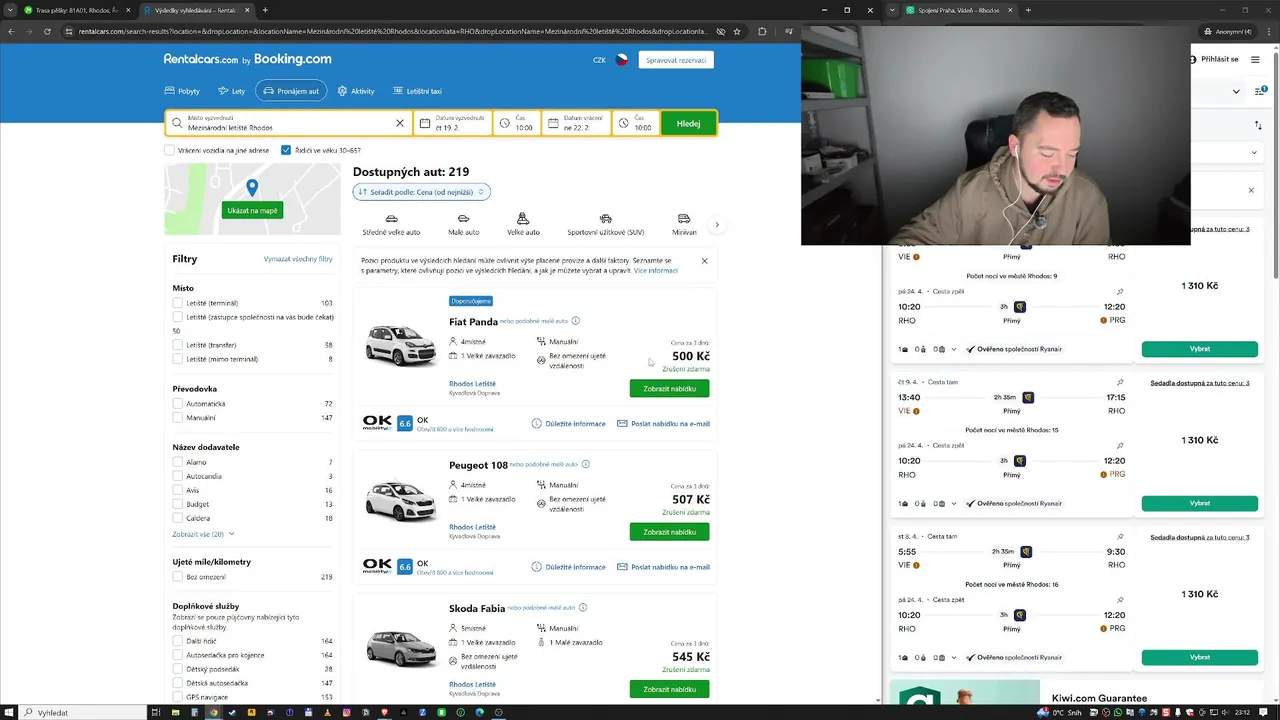Click the pickup location input field
The height and width of the screenshot is (720, 1280).
290,123
